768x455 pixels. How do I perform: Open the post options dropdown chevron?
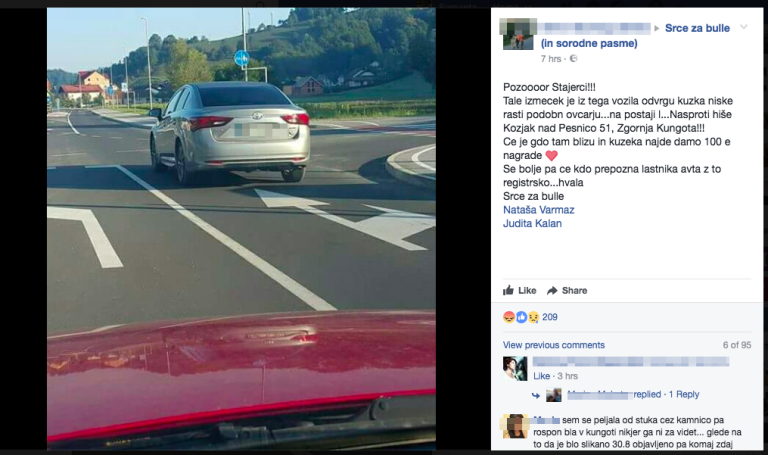click(x=744, y=27)
